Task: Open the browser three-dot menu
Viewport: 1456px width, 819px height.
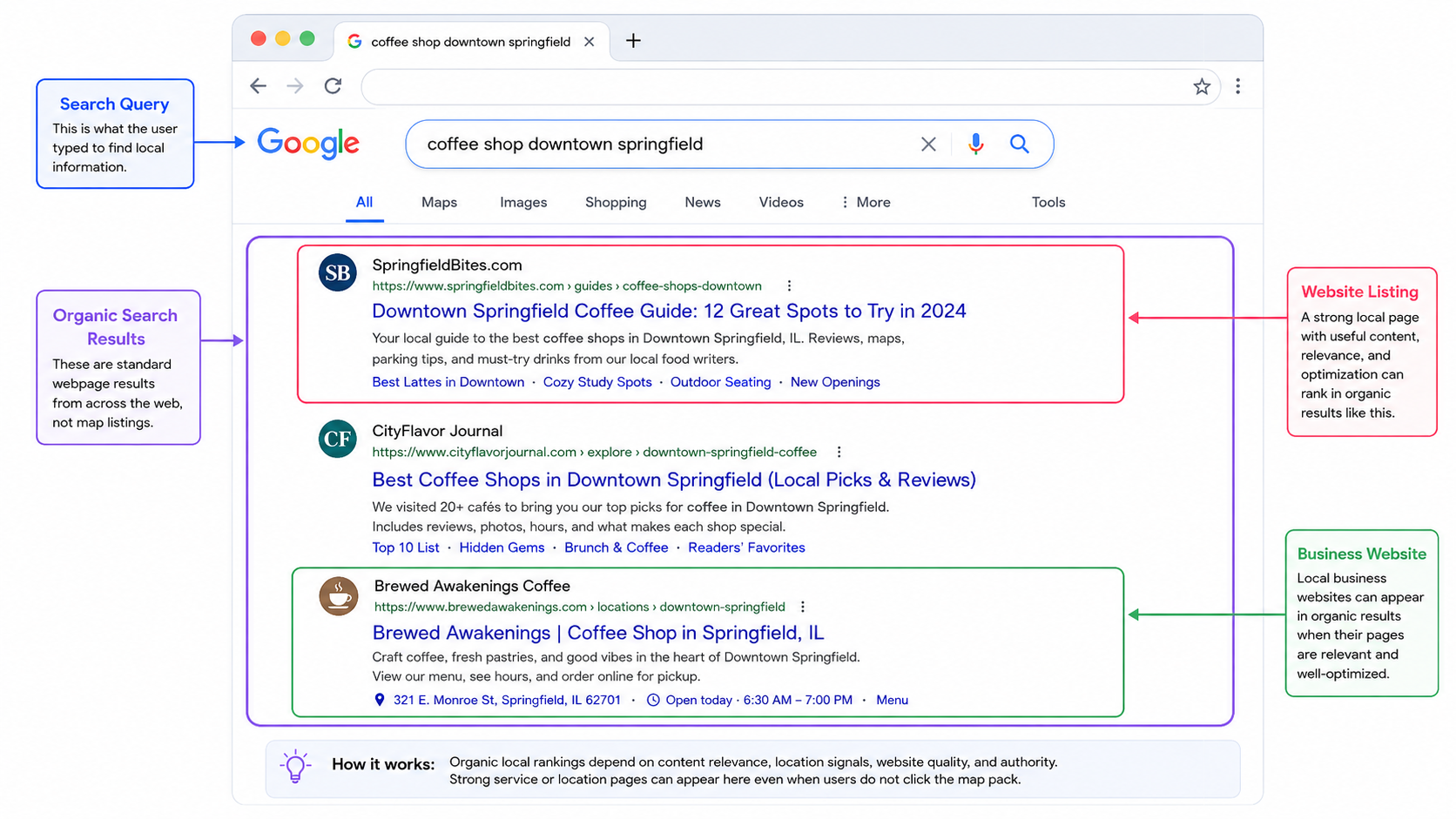Action: tap(1237, 86)
